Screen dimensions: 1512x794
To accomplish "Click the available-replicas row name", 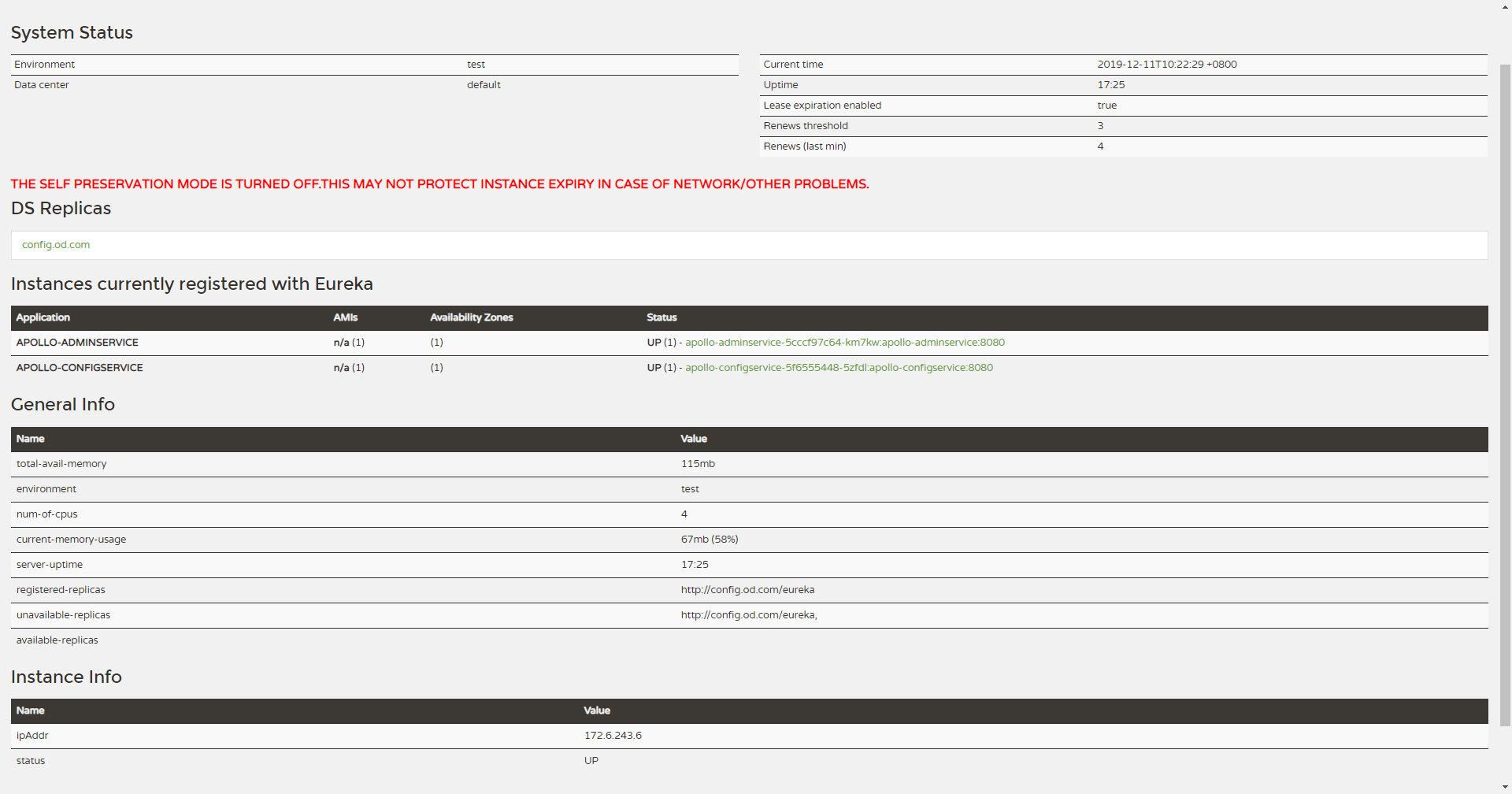I will click(x=57, y=640).
